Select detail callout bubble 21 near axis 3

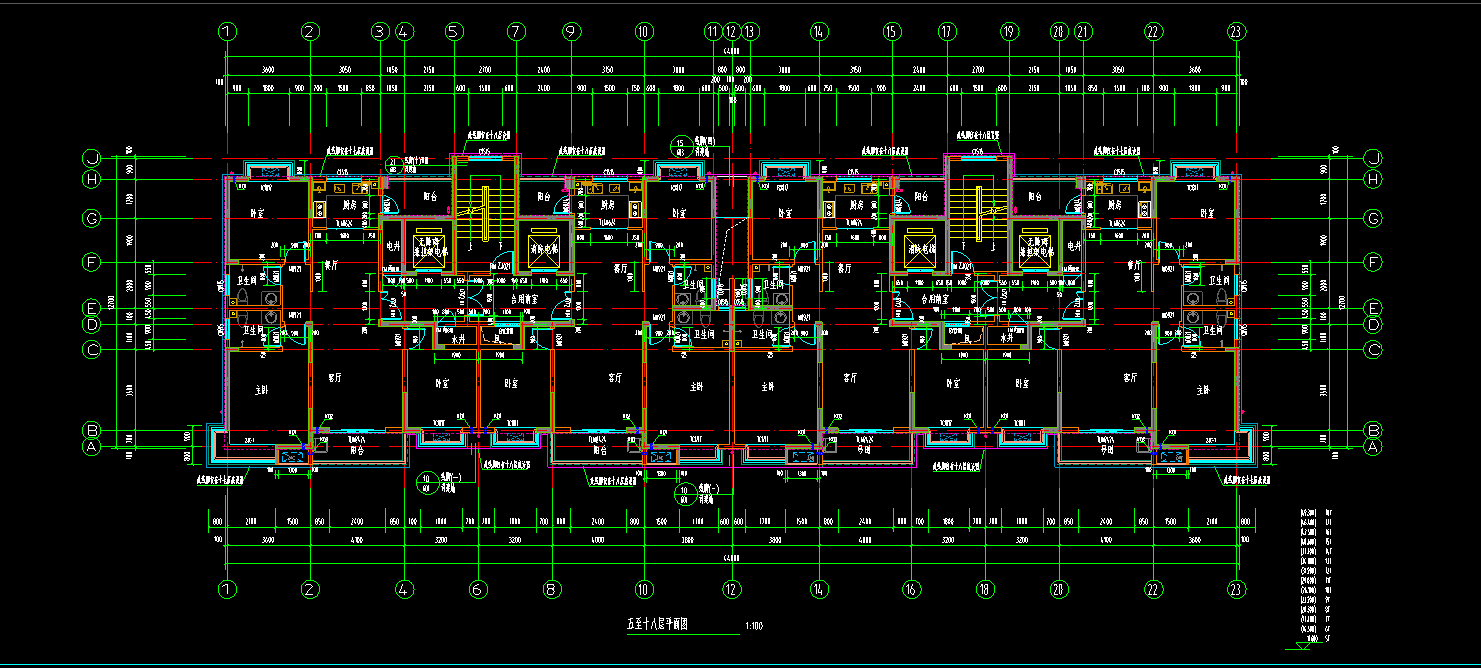[x=393, y=165]
